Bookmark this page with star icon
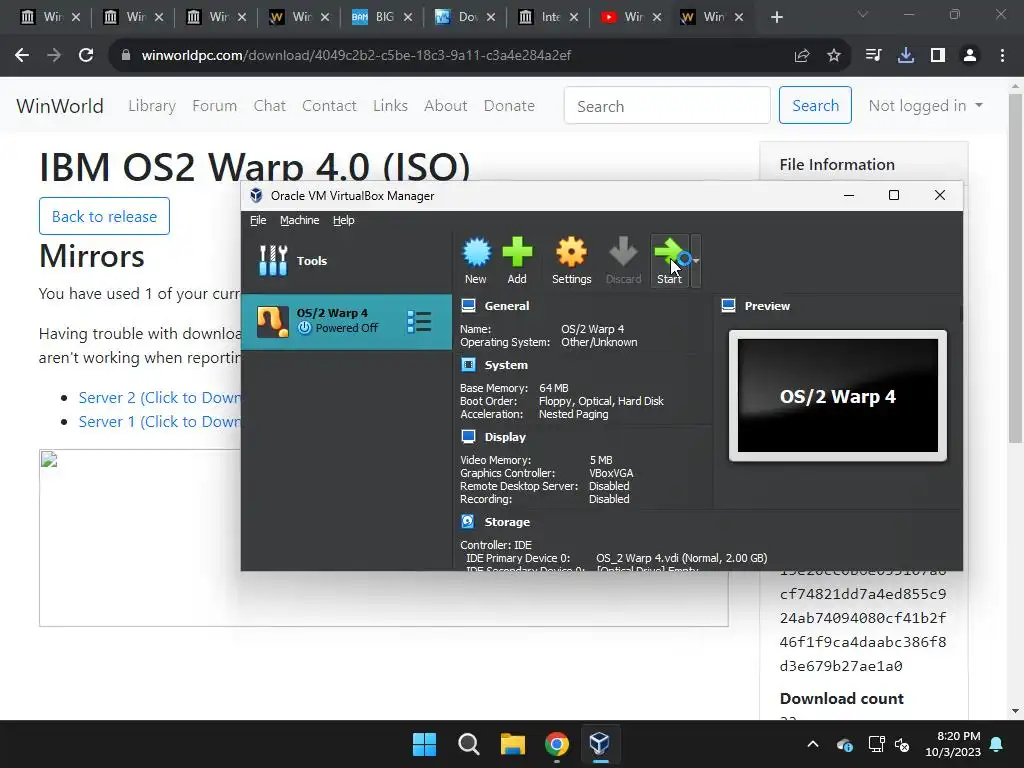This screenshot has width=1024, height=768. coord(834,56)
